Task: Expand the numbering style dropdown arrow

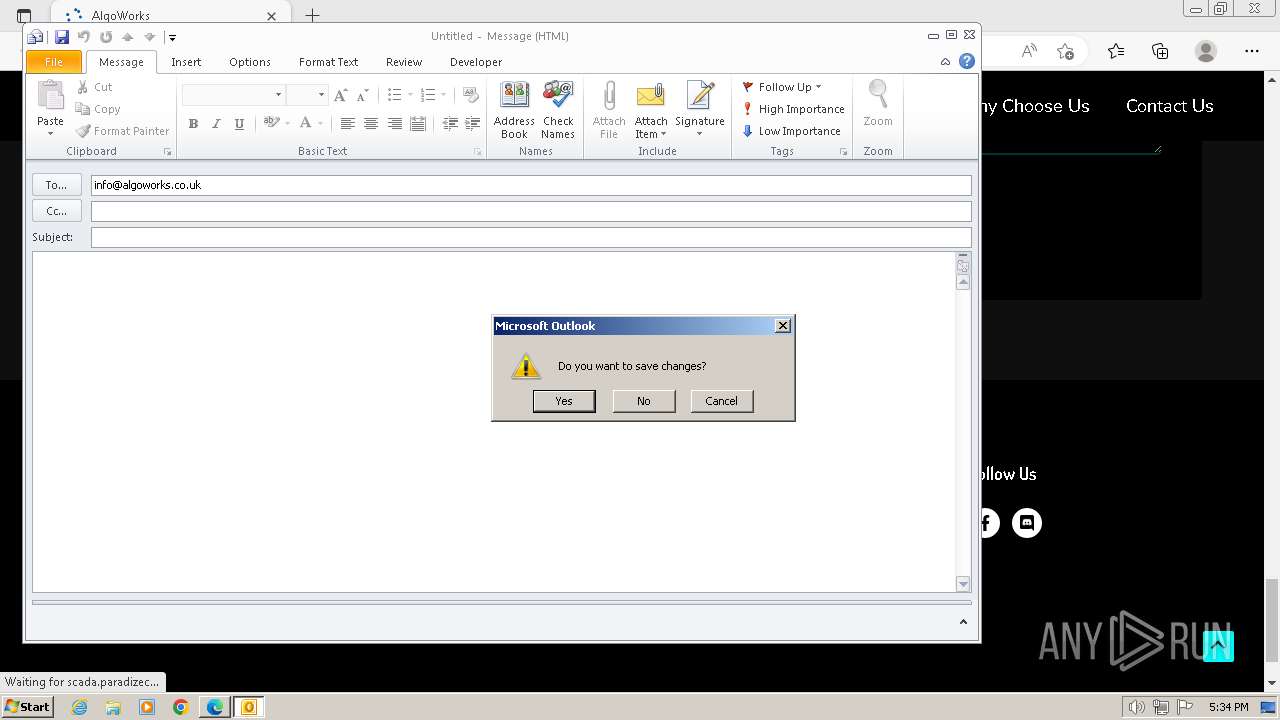Action: coord(444,95)
